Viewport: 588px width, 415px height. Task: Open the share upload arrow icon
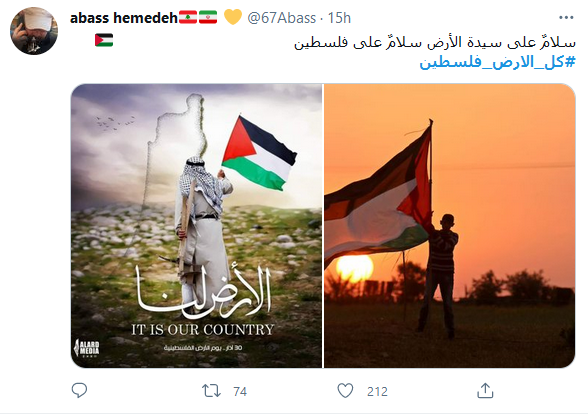(x=485, y=391)
